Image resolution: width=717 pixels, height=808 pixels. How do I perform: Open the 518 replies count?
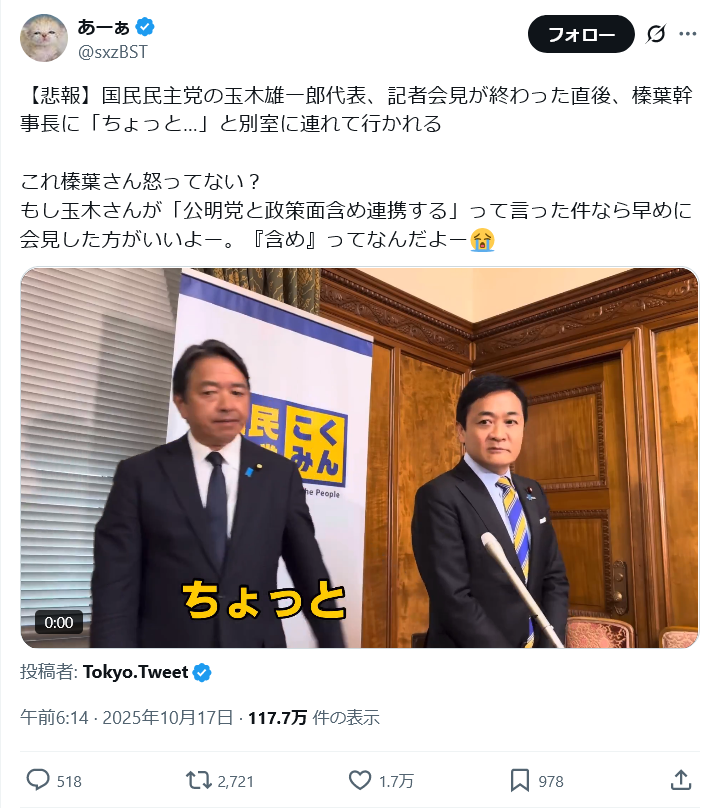pos(69,781)
